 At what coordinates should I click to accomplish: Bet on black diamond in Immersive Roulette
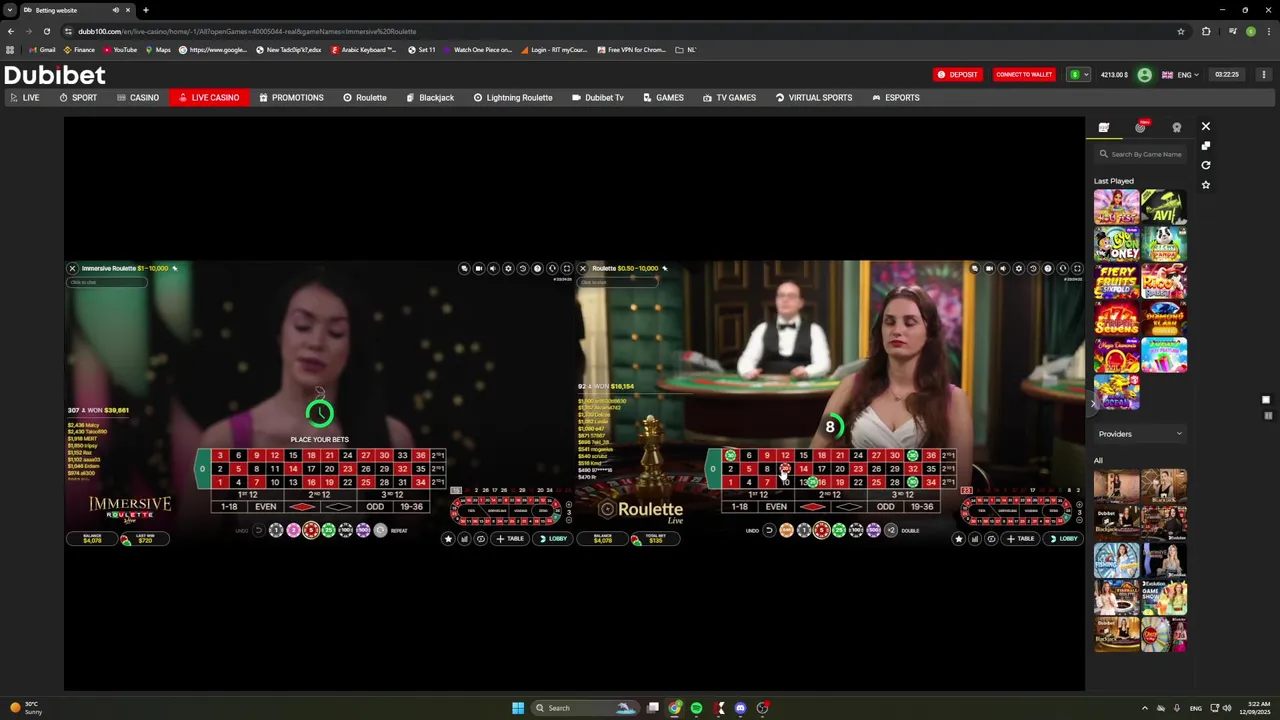coord(338,507)
